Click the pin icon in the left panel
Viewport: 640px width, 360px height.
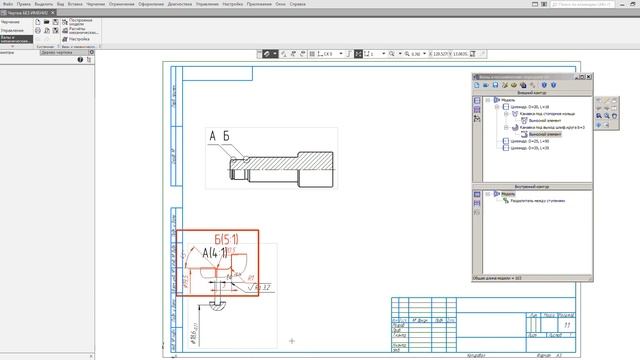(89, 60)
